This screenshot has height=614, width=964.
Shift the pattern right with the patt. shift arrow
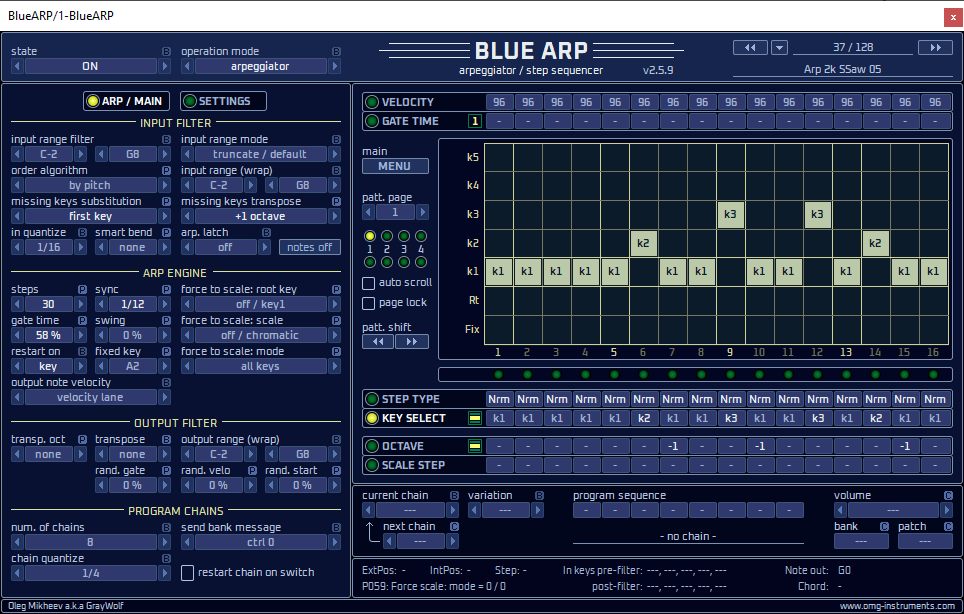pos(411,341)
